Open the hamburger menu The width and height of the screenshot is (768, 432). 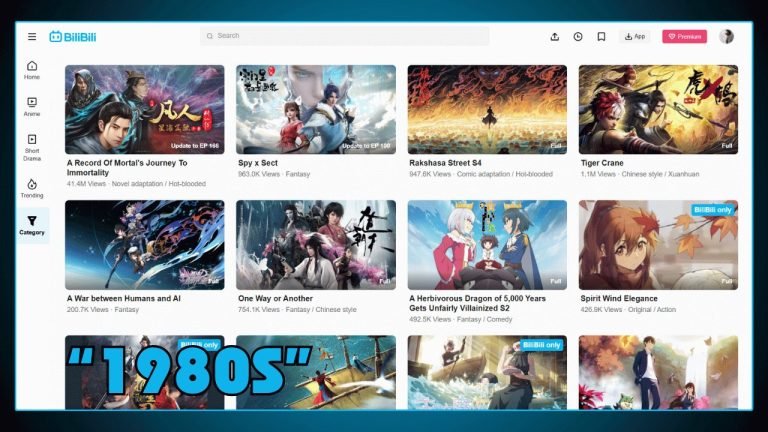point(32,36)
